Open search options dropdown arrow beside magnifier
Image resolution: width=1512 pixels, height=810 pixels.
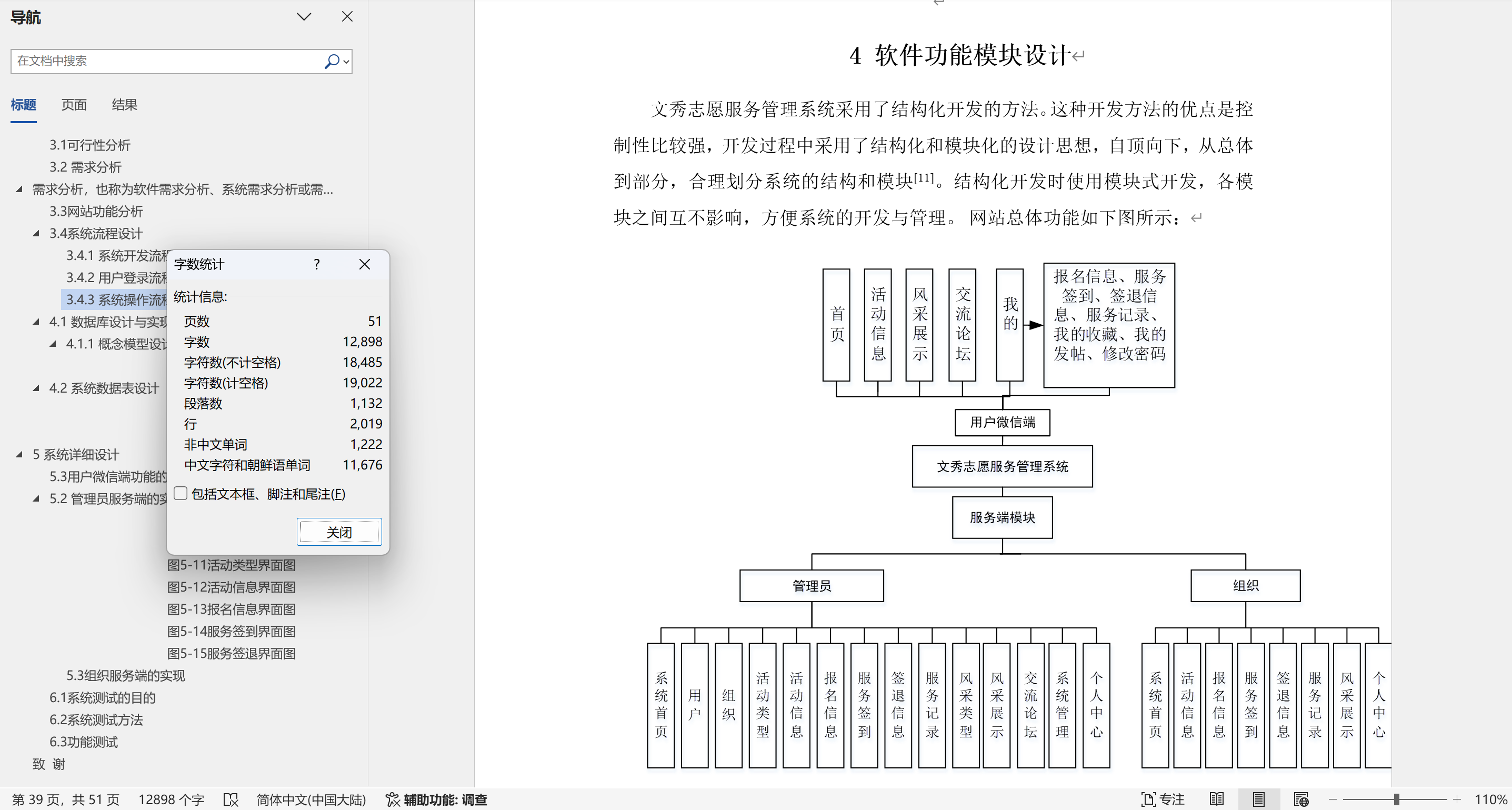[x=346, y=62]
